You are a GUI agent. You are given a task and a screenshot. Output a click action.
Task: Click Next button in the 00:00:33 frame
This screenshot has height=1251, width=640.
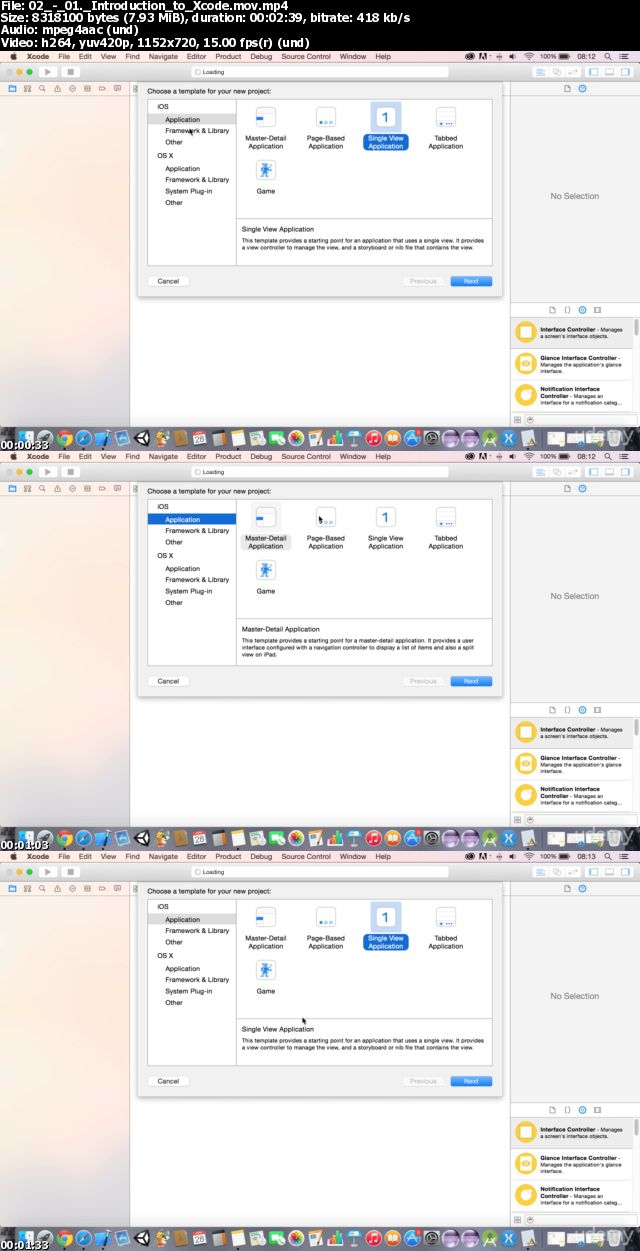click(x=471, y=281)
